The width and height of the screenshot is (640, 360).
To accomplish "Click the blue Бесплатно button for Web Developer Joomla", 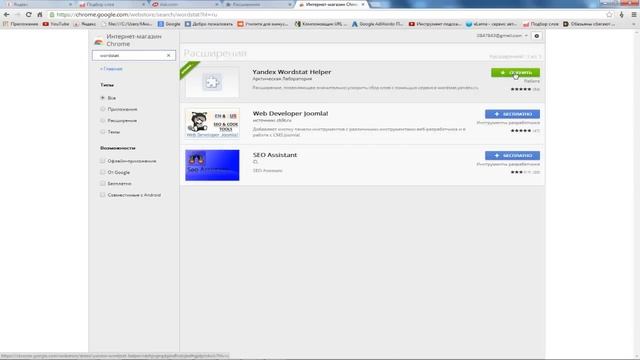I will pos(512,114).
